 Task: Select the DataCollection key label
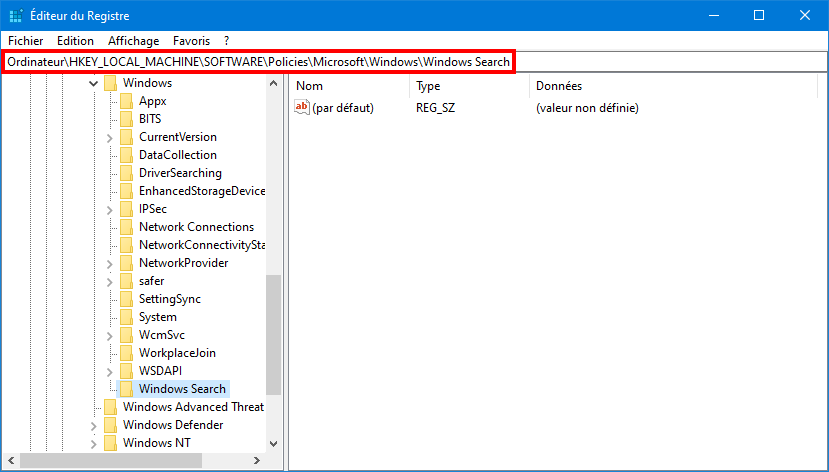click(x=178, y=155)
